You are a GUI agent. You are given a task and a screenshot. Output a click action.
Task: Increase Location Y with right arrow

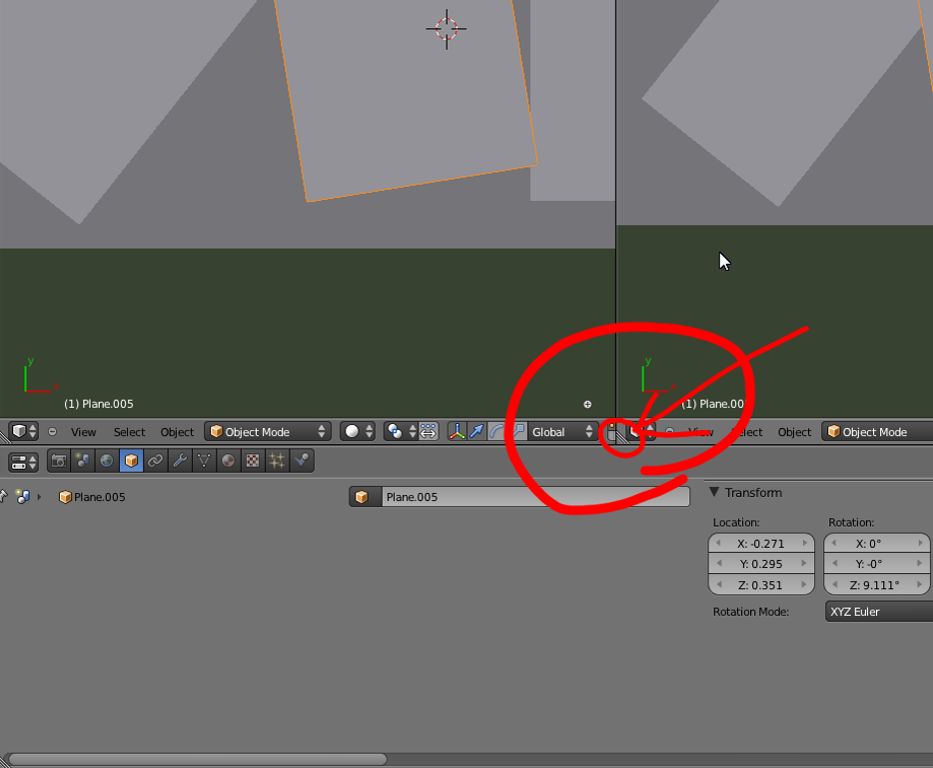[x=804, y=564]
